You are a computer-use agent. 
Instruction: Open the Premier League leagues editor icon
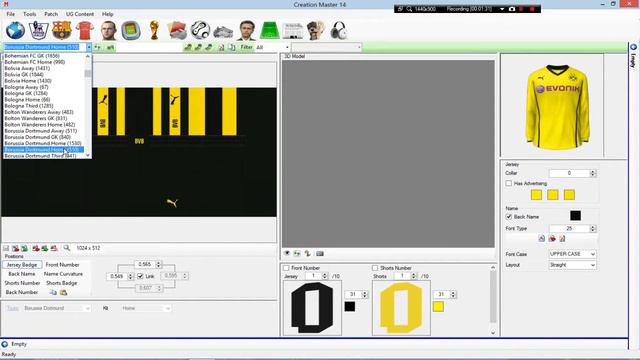point(38,30)
